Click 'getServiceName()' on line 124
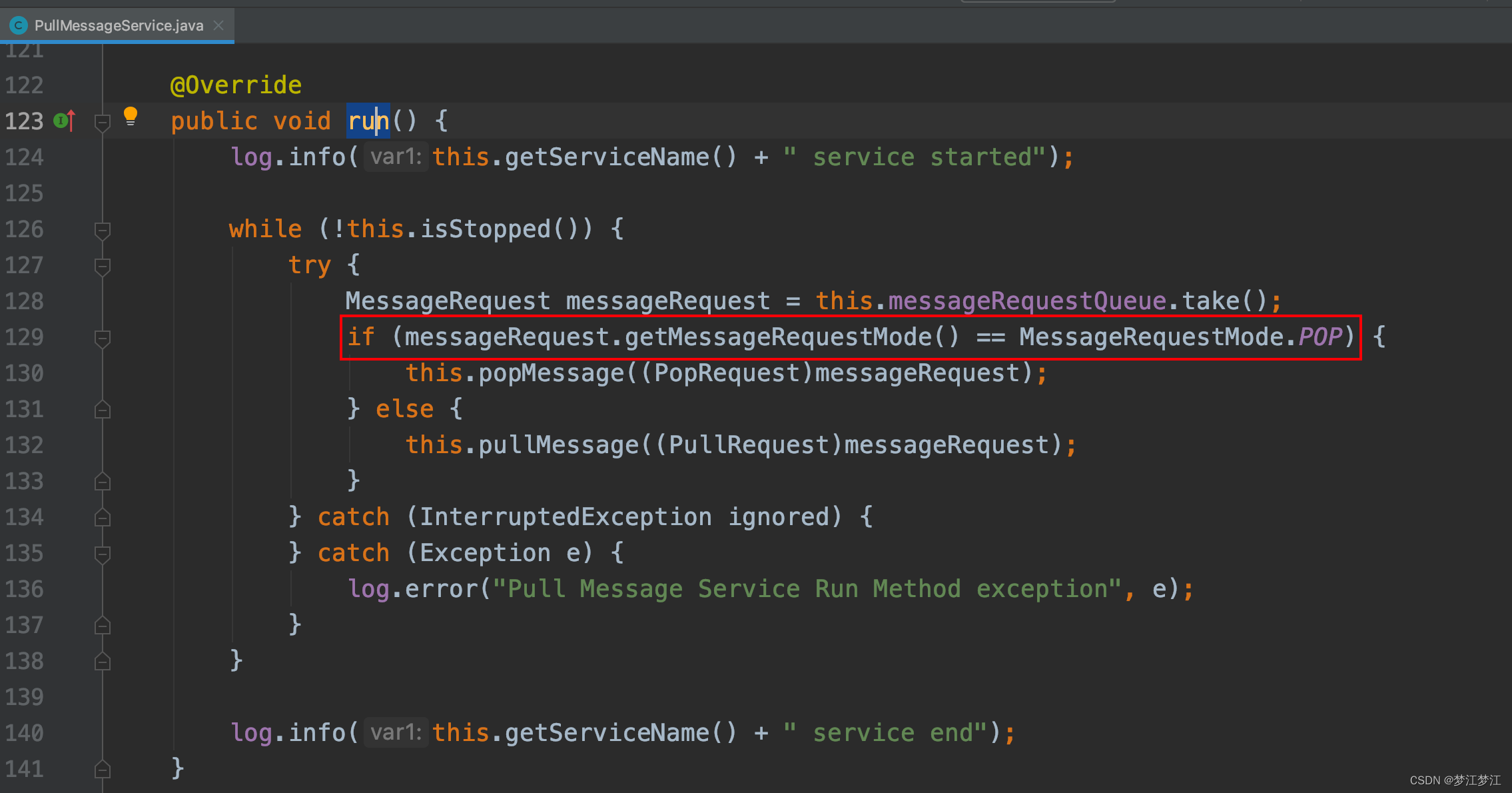This screenshot has height=793, width=1512. pyautogui.click(x=621, y=157)
